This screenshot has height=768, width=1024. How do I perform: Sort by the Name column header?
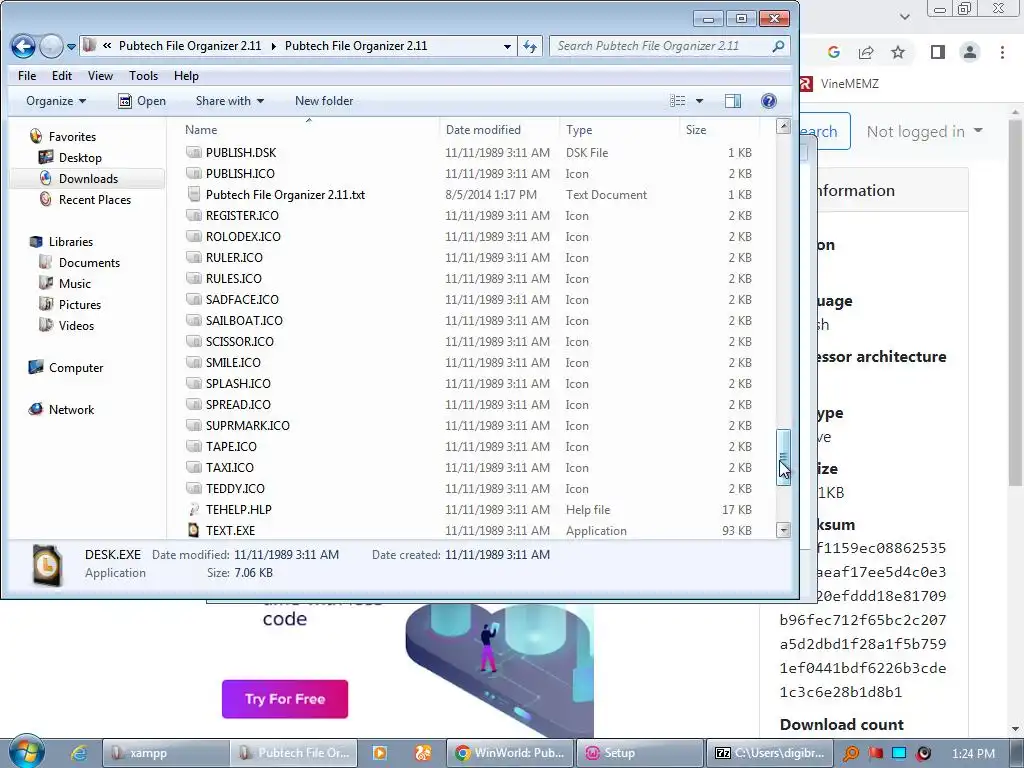(x=200, y=129)
